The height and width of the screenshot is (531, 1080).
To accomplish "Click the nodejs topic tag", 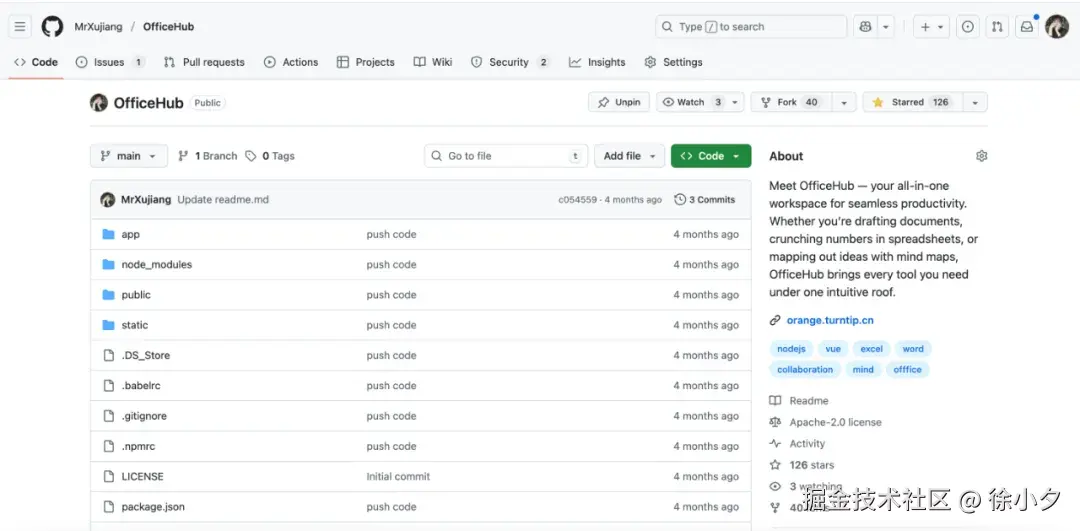I will pyautogui.click(x=791, y=349).
